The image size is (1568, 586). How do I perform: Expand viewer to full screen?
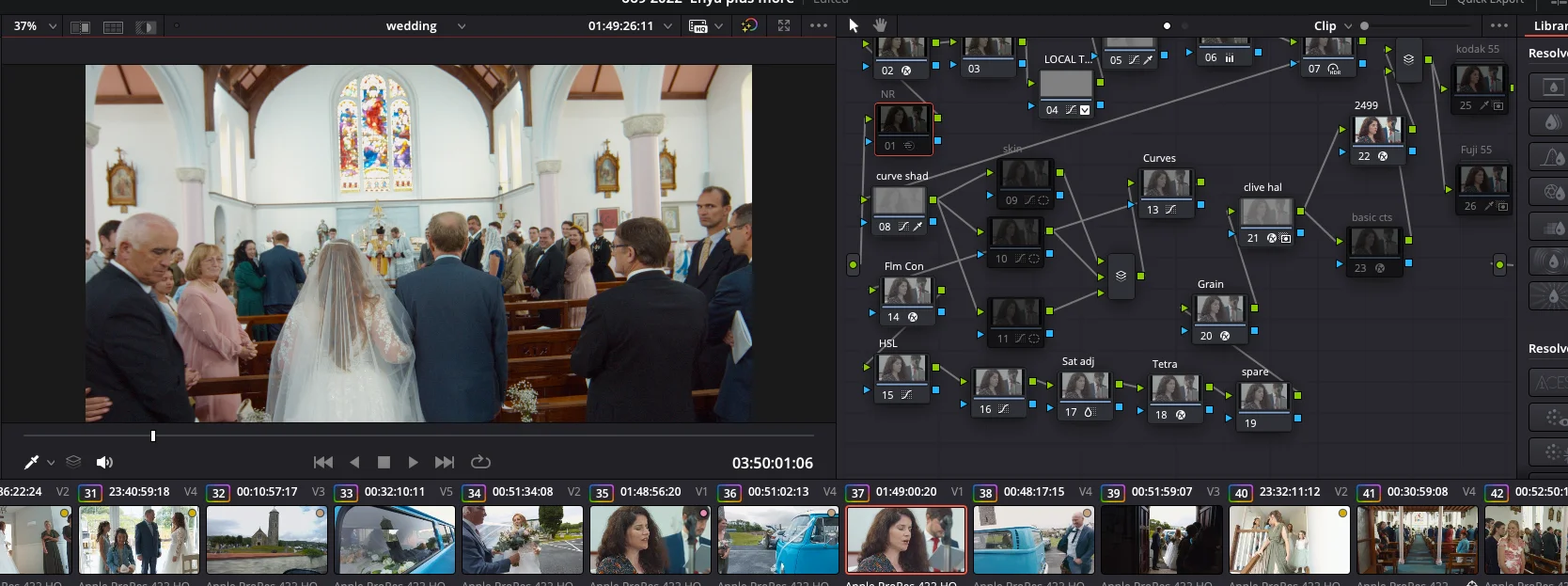784,26
